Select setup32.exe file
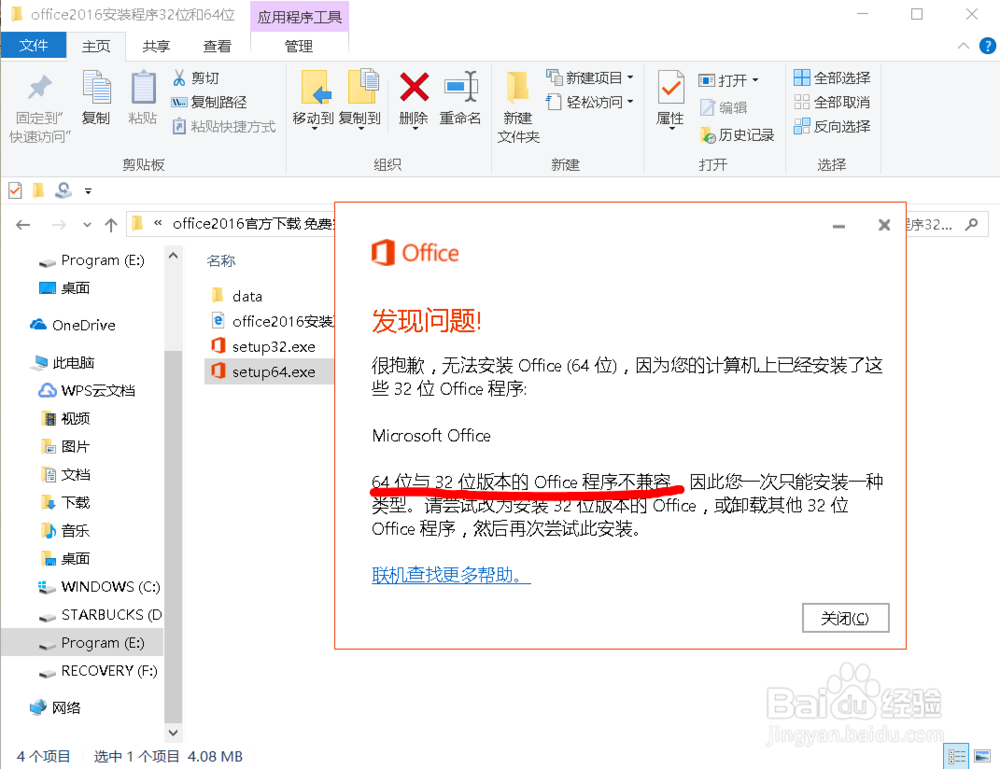This screenshot has width=1000, height=769. point(264,346)
